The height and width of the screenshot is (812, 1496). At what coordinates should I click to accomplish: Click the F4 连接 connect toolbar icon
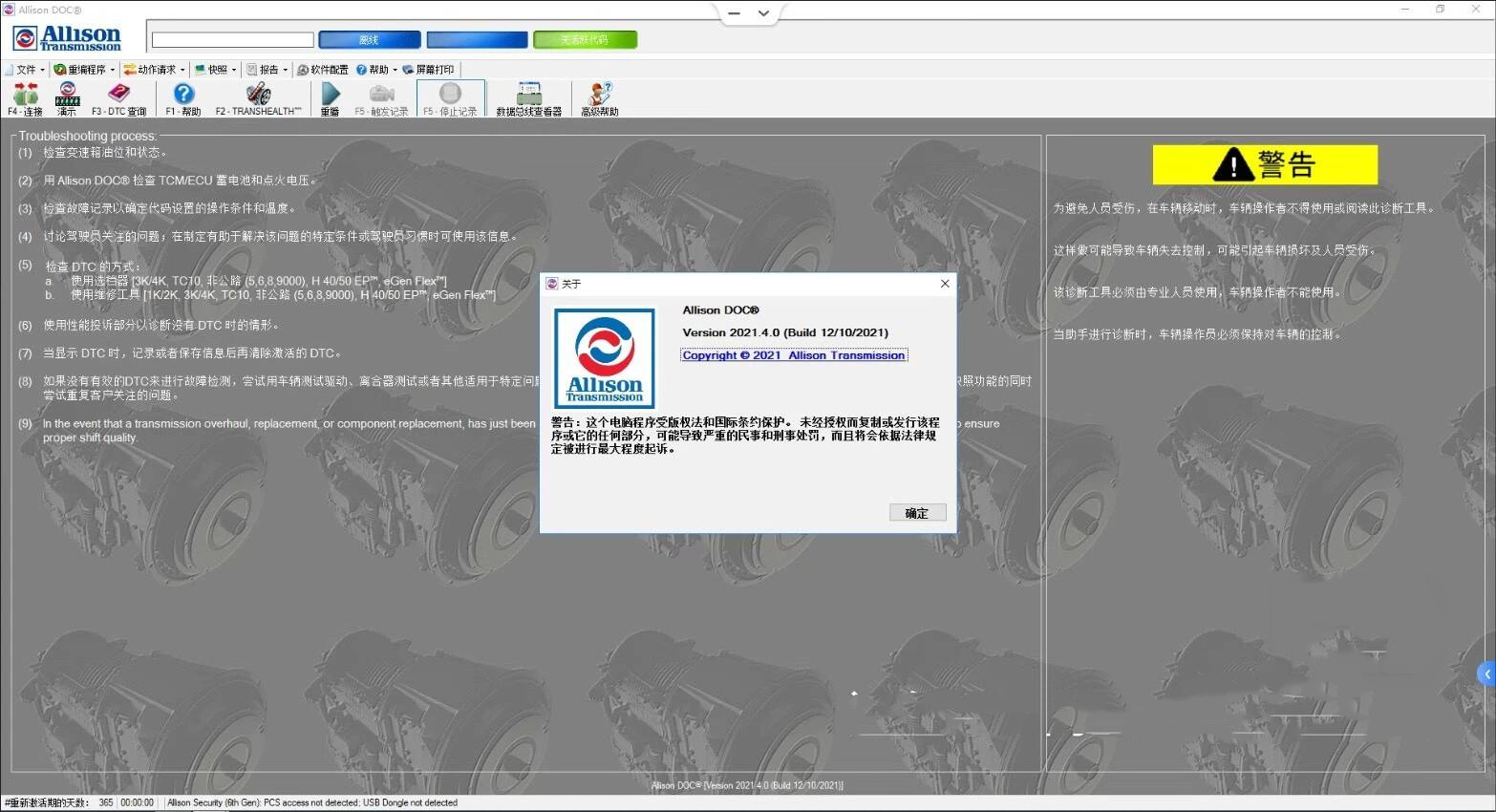point(26,98)
